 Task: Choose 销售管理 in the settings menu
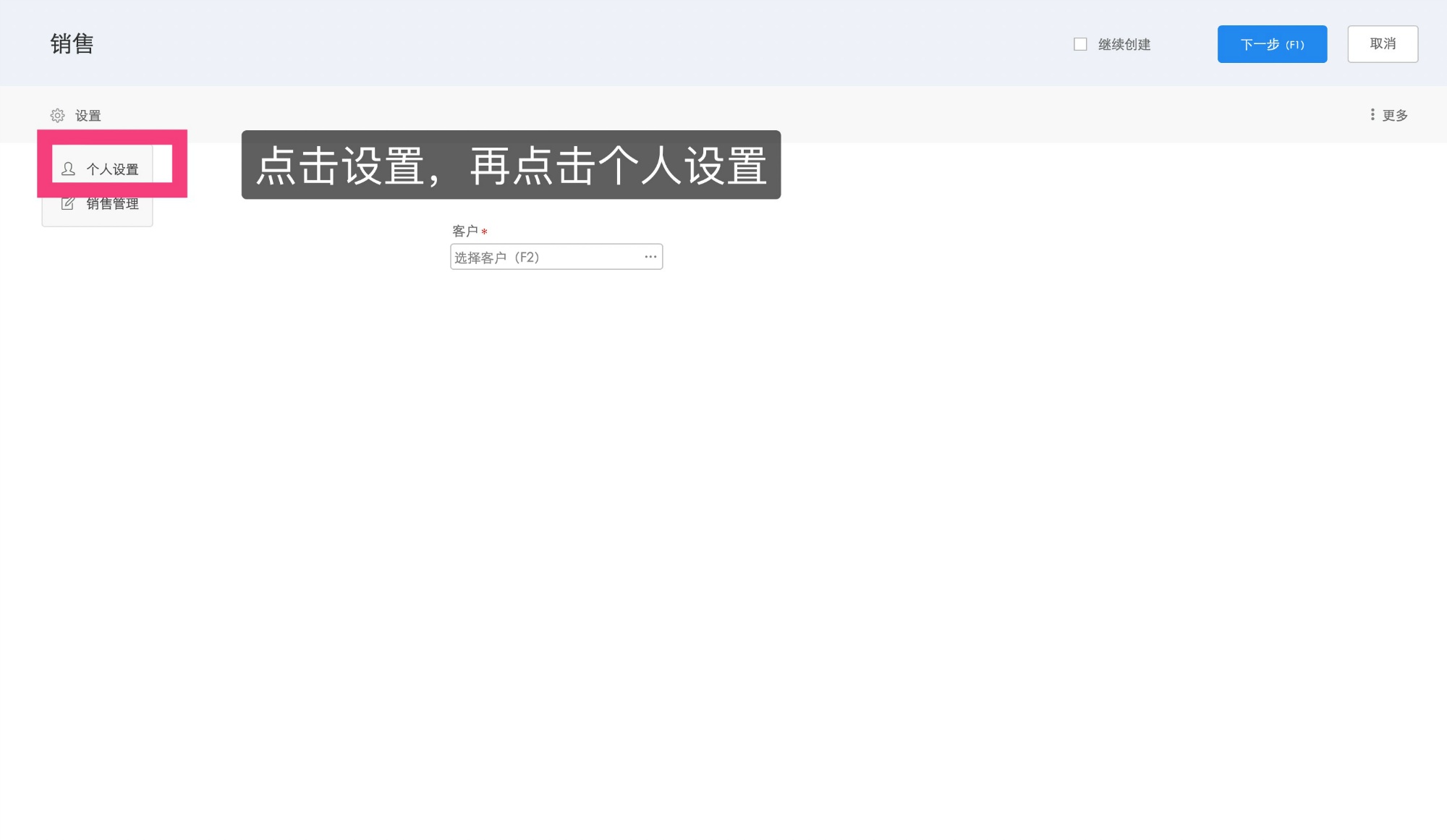tap(112, 203)
